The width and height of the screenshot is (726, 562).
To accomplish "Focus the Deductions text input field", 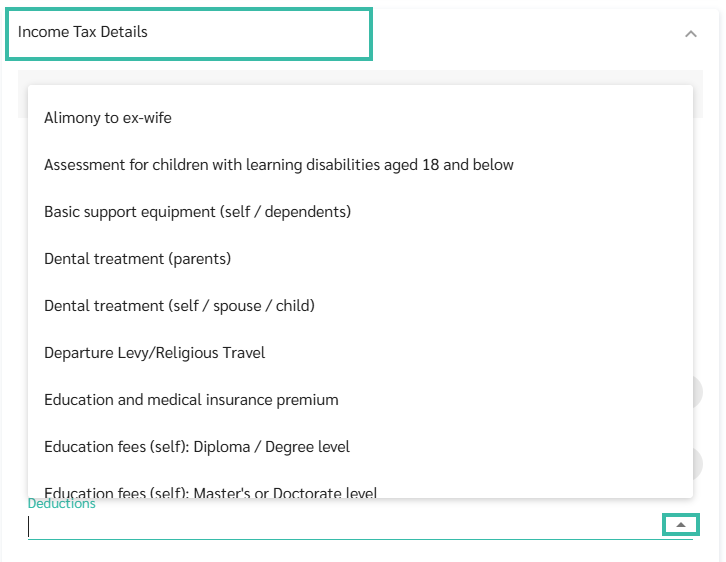I will click(340, 525).
